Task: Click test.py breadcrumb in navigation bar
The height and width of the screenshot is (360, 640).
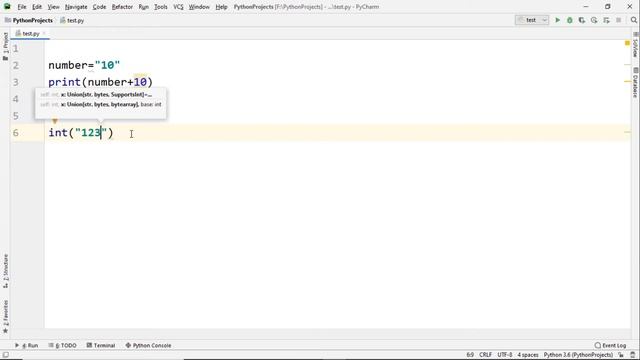Action: (x=72, y=20)
